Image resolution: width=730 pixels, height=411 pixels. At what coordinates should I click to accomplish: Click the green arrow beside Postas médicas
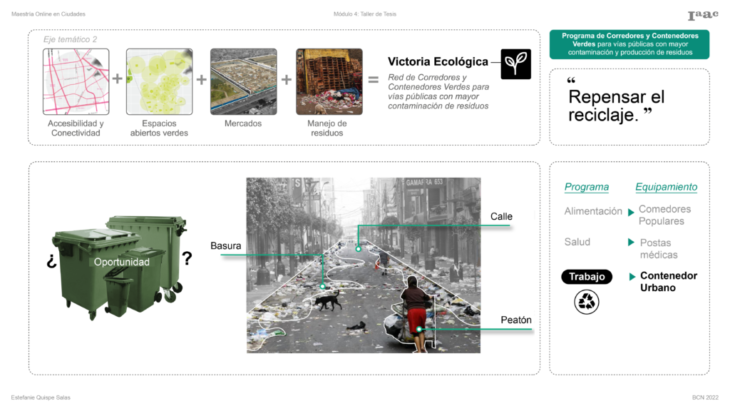tap(630, 243)
